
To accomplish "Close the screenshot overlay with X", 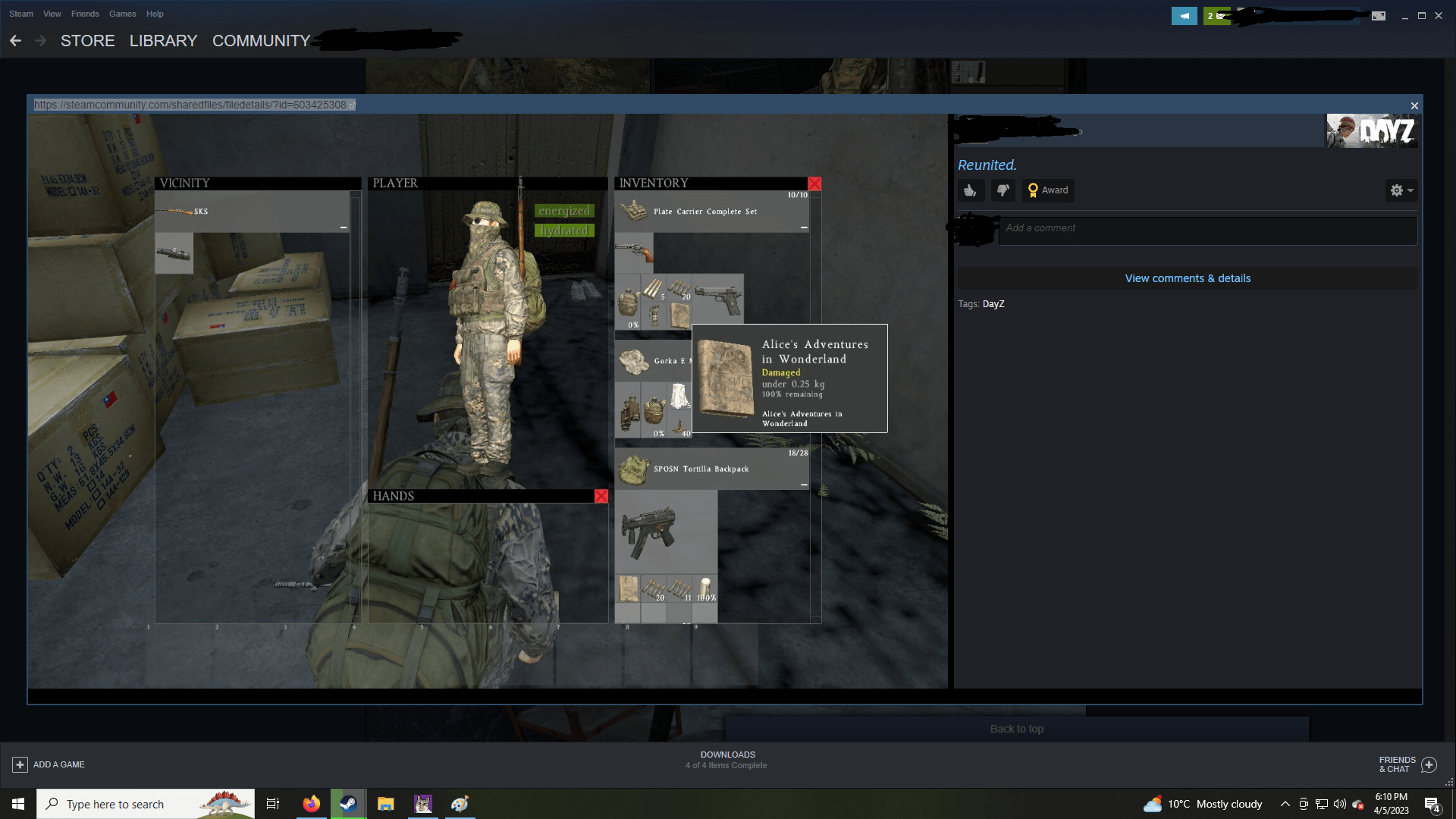I will coord(1414,106).
